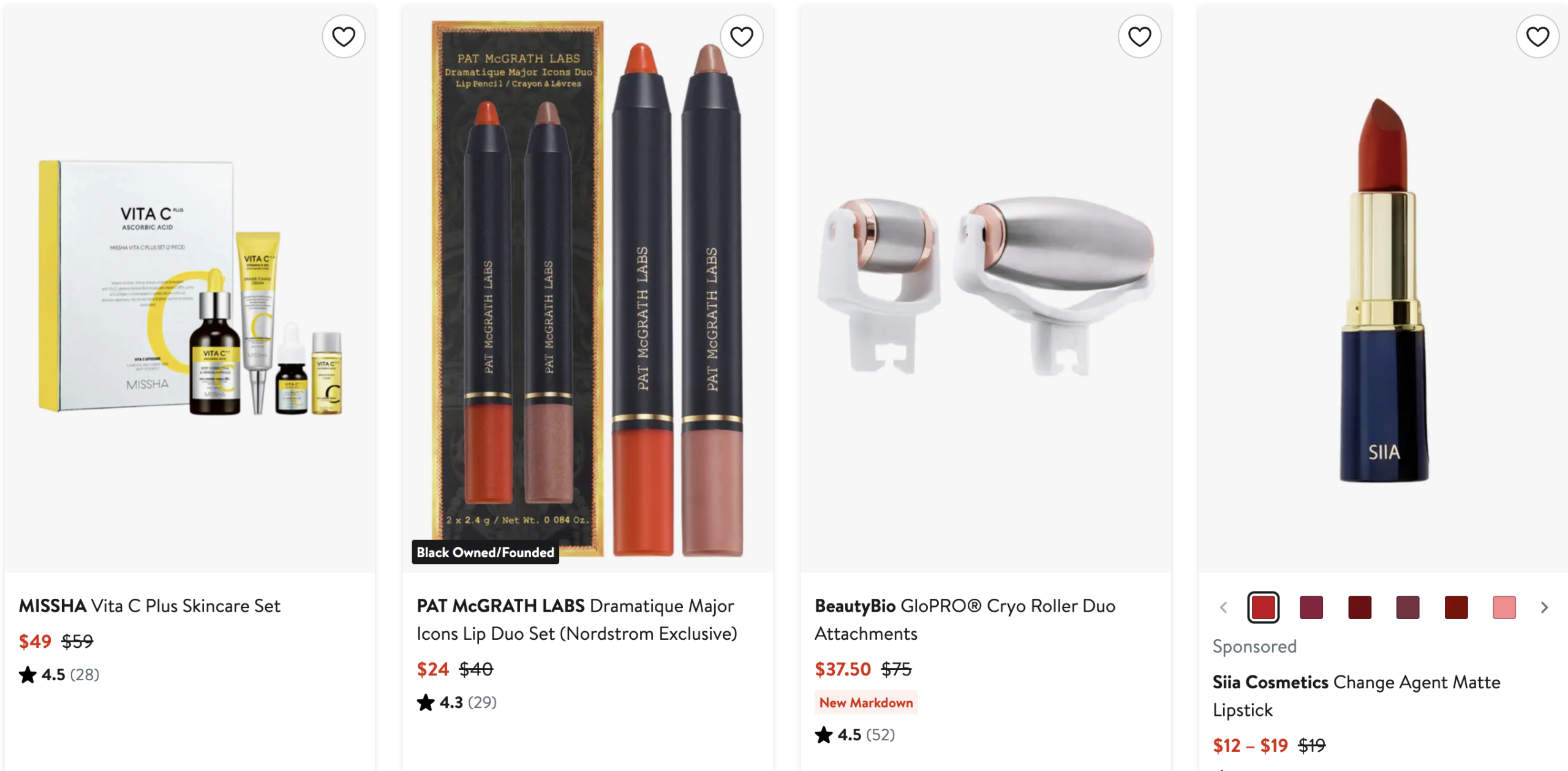Open Siia Cosmetics Change Agent Matte Lipstick
Screen dimensions: 1568x771
(x=1356, y=696)
